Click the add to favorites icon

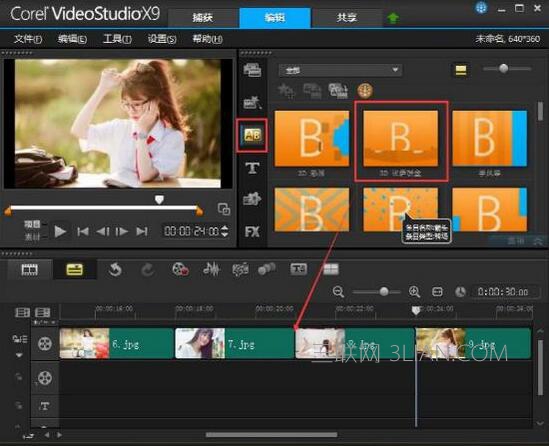click(x=286, y=91)
